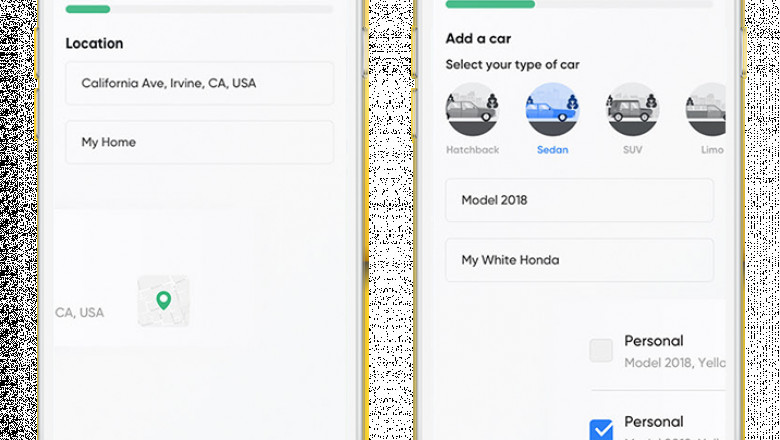Click the SUV label text
The image size is (780, 440).
(x=632, y=150)
